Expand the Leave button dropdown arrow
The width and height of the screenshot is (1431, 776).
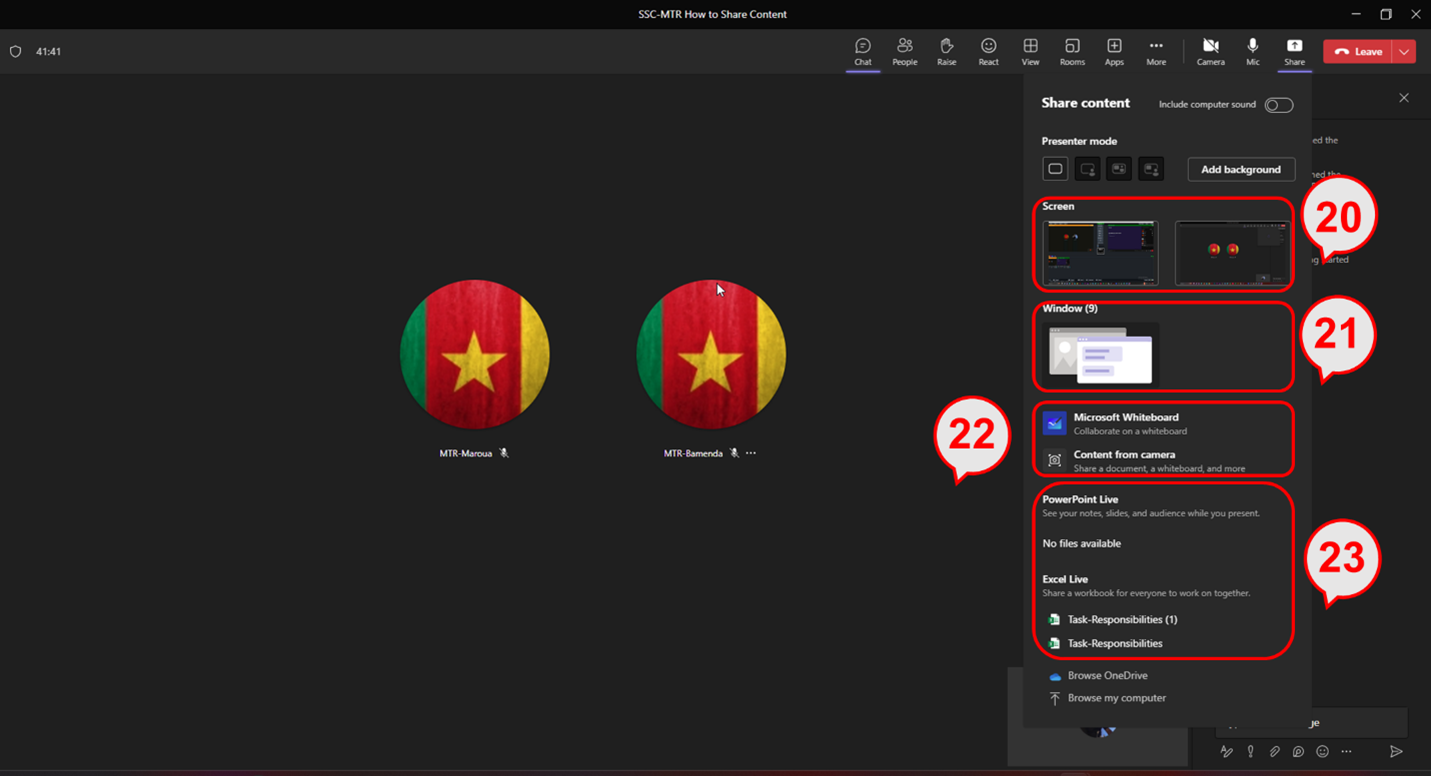[x=1404, y=52]
